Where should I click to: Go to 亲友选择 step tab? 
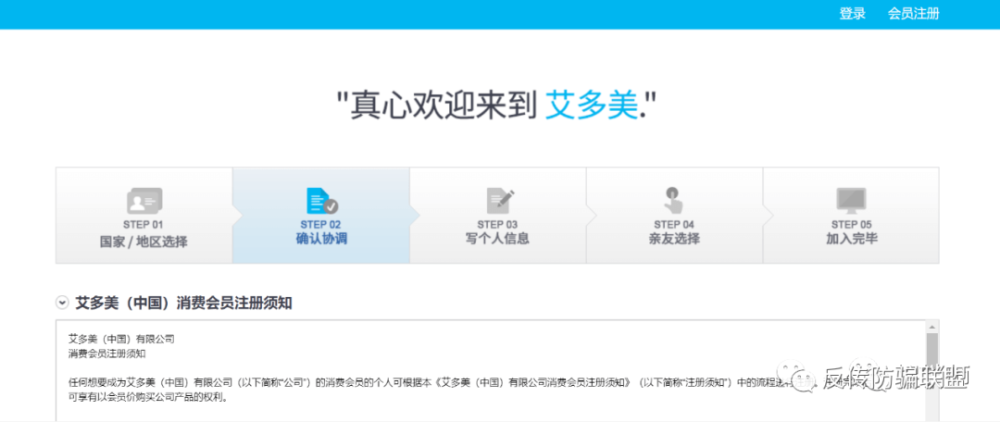(x=674, y=215)
